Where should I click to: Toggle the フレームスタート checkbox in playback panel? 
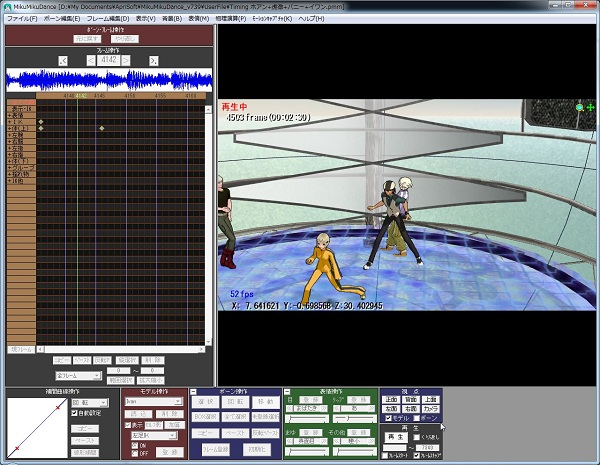(x=385, y=456)
